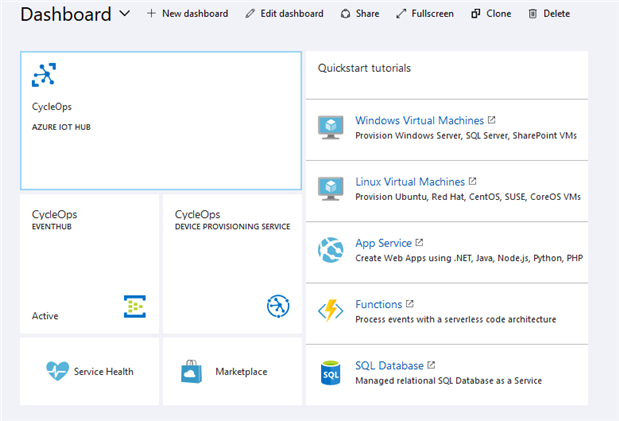Viewport: 619px width, 421px height.
Task: Clone this dashboard
Action: (x=491, y=14)
